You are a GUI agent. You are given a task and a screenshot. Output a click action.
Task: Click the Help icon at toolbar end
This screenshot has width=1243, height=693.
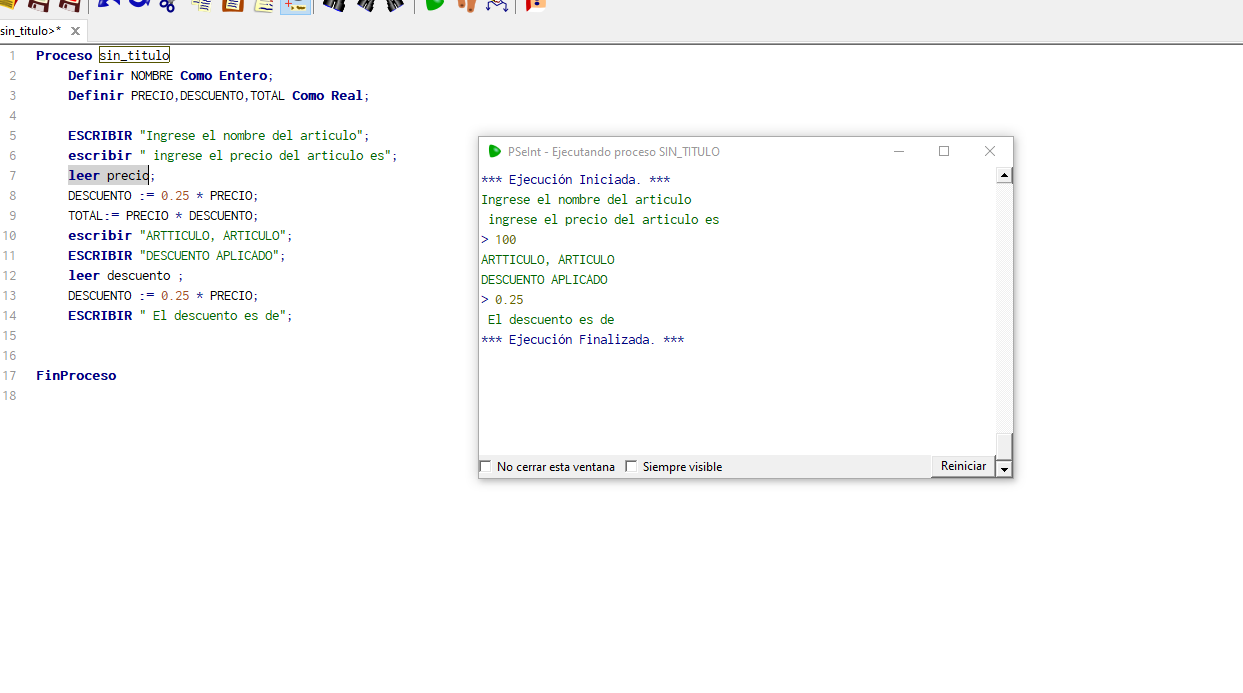(536, 5)
